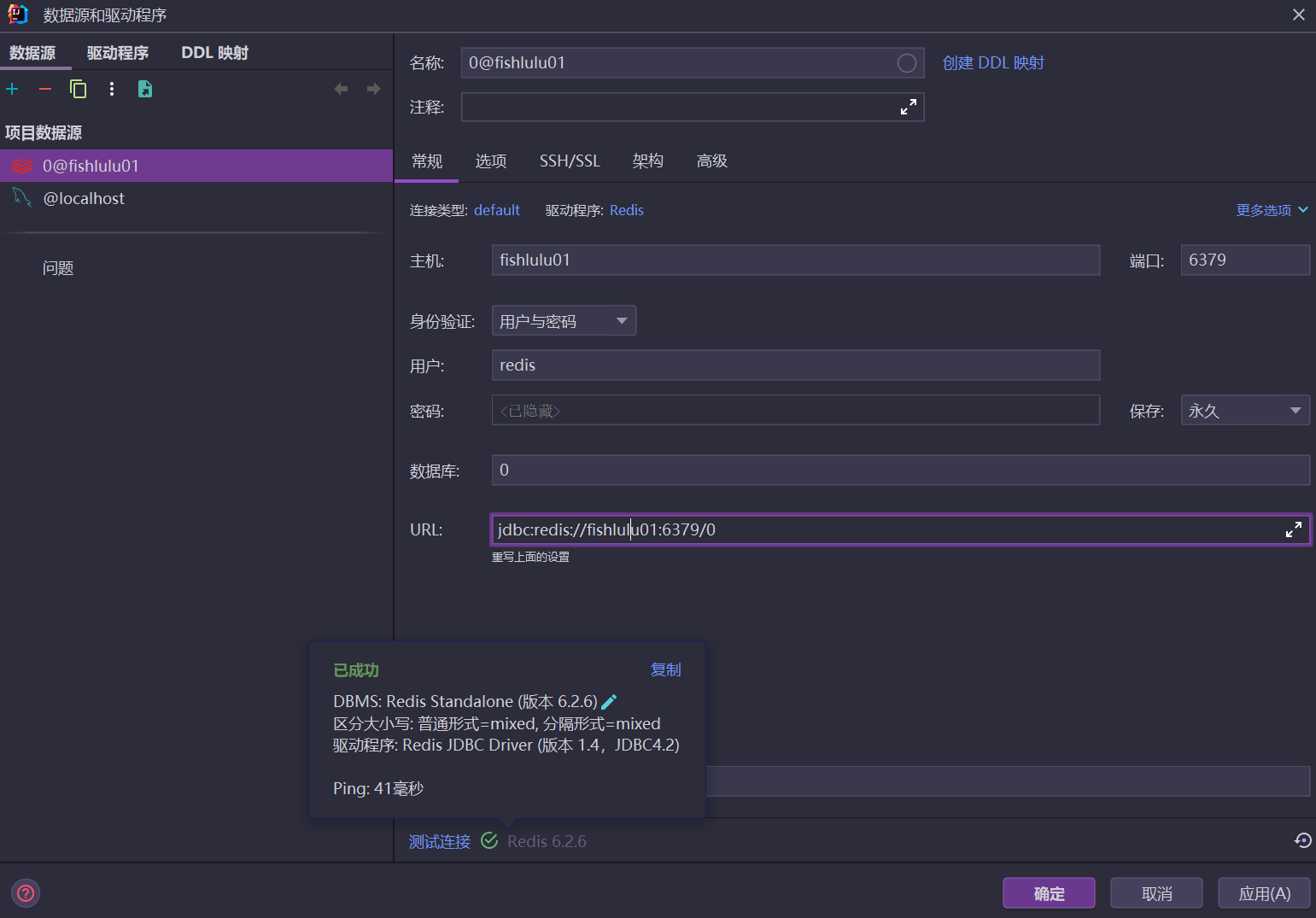Click the revert changes icon
Screen dimensions: 1316x918
pyautogui.click(x=1302, y=840)
